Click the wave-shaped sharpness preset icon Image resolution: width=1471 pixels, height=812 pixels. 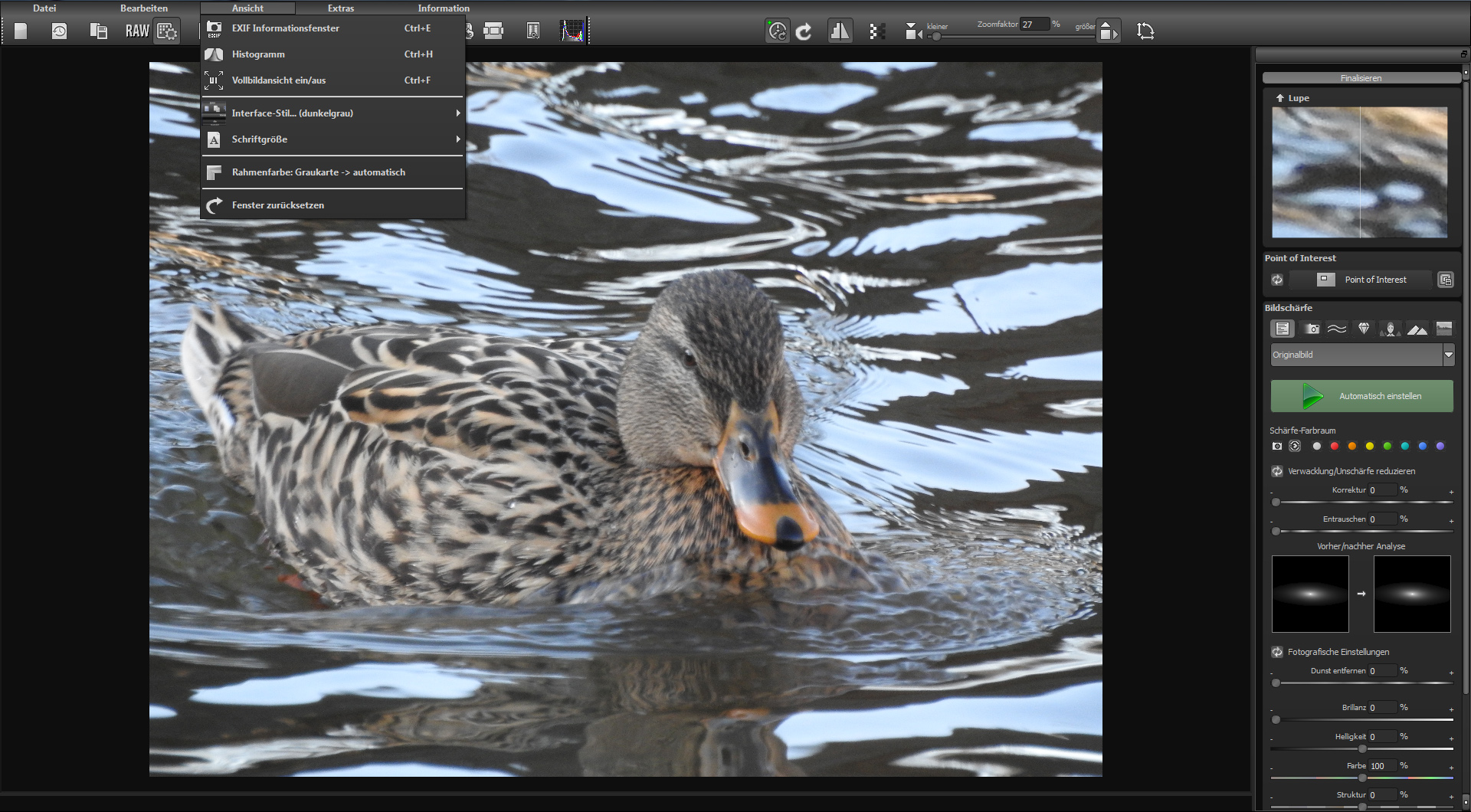click(x=1337, y=329)
